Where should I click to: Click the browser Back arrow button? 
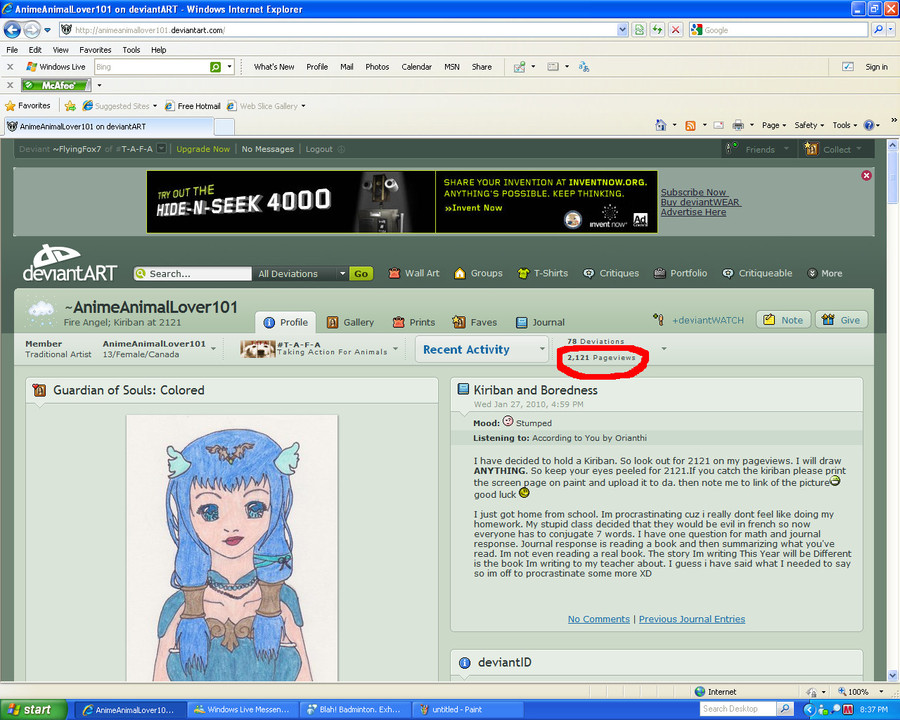coord(12,29)
